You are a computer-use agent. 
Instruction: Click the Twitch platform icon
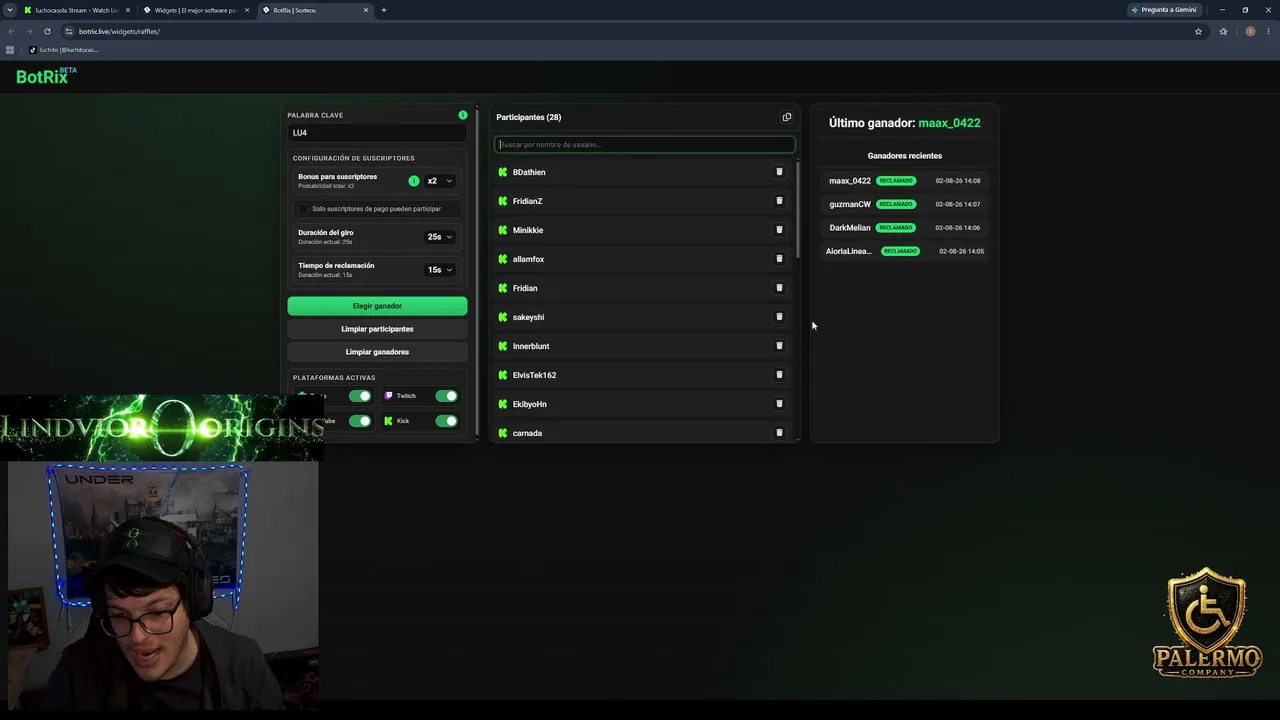[389, 396]
